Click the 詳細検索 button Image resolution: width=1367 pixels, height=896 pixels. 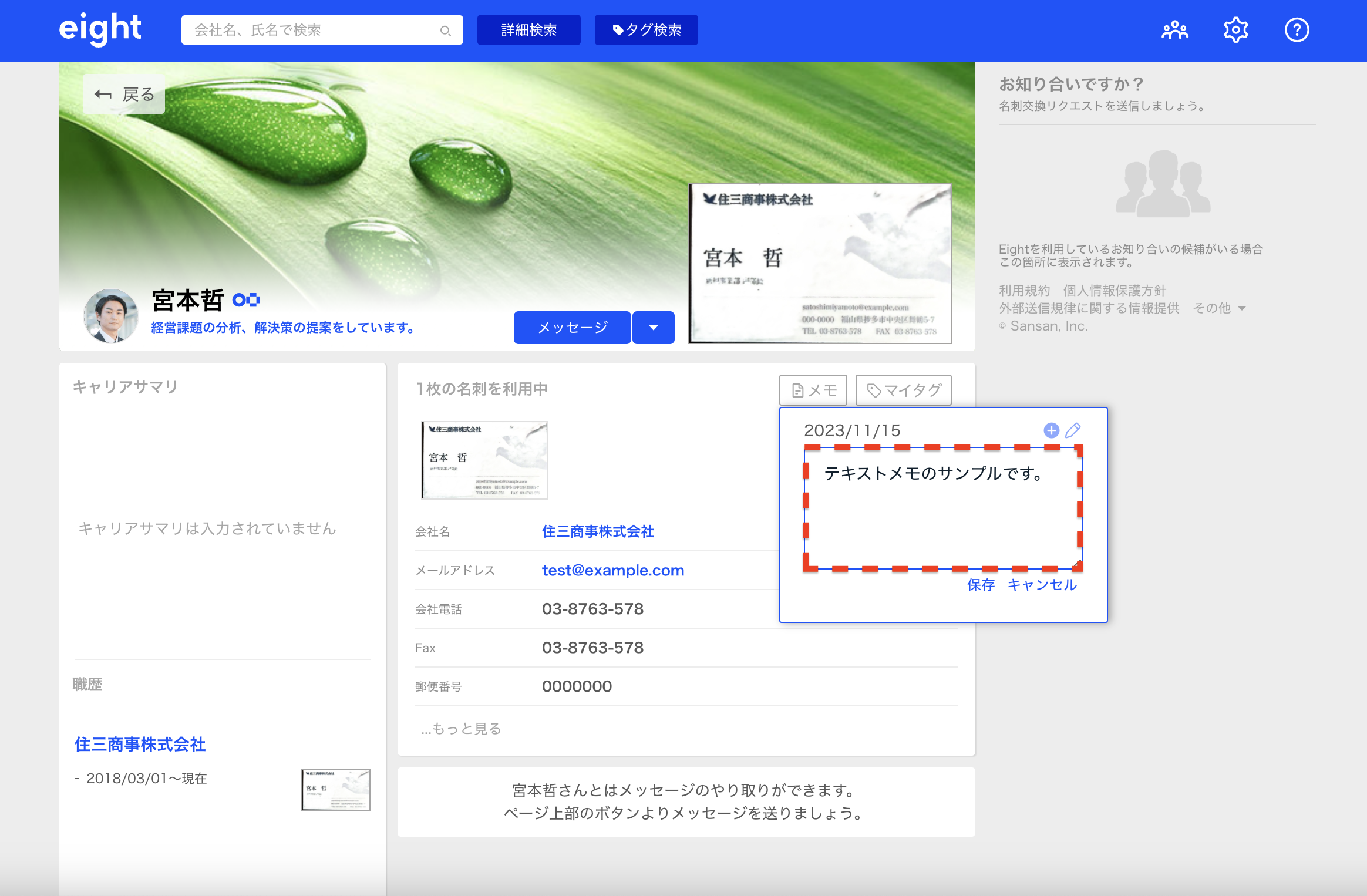[x=528, y=30]
